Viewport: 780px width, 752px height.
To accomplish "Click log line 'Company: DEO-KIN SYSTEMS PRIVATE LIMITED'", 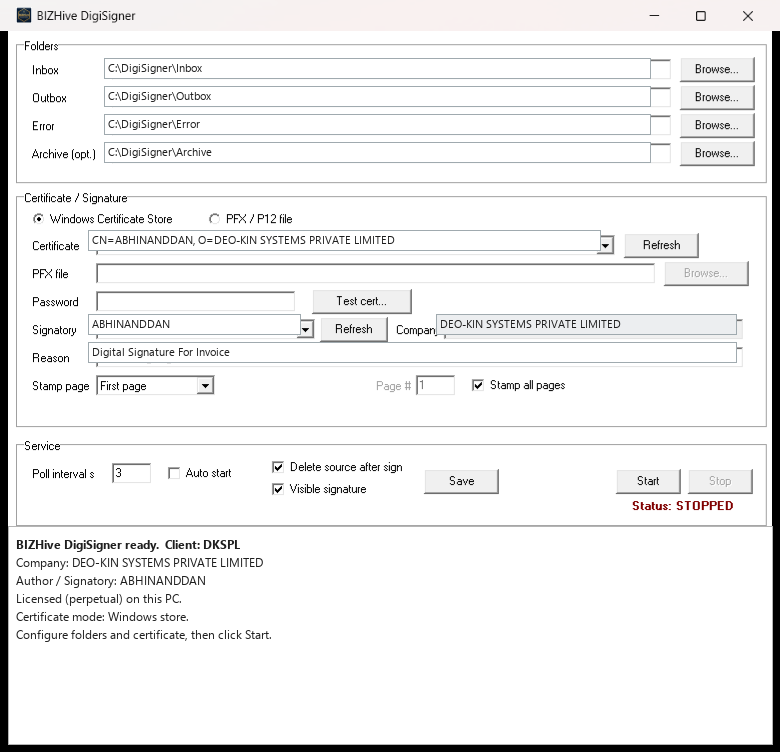I will coord(139,563).
